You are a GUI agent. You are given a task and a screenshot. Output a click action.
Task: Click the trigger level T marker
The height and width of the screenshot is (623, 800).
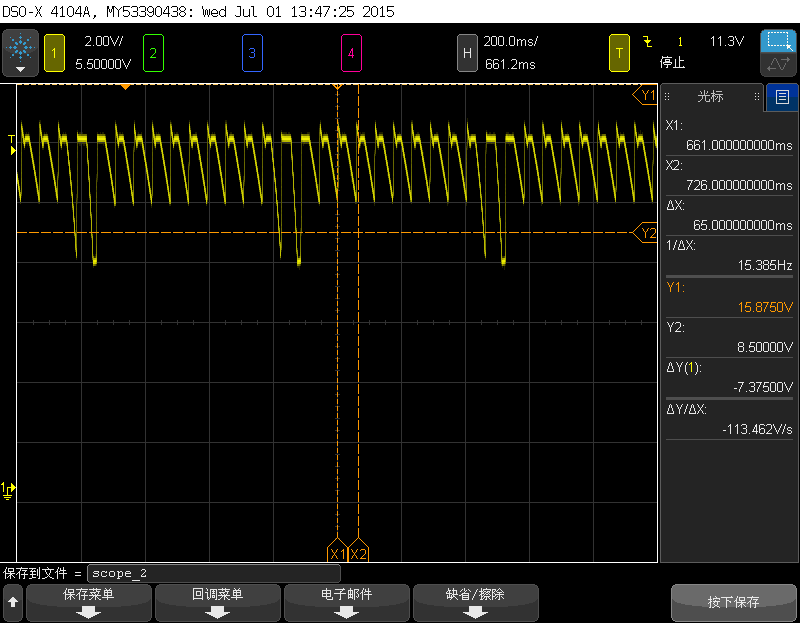click(12, 144)
